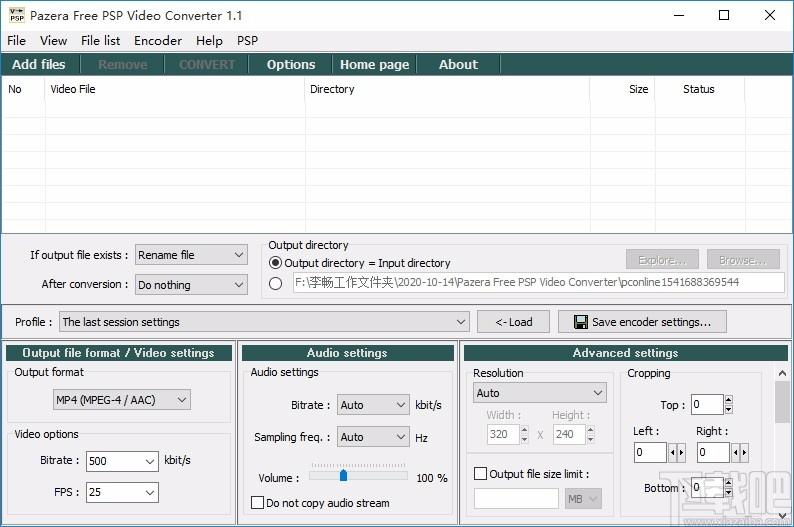The width and height of the screenshot is (794, 527).
Task: Increase the Bottom cropping value
Action: click(729, 482)
